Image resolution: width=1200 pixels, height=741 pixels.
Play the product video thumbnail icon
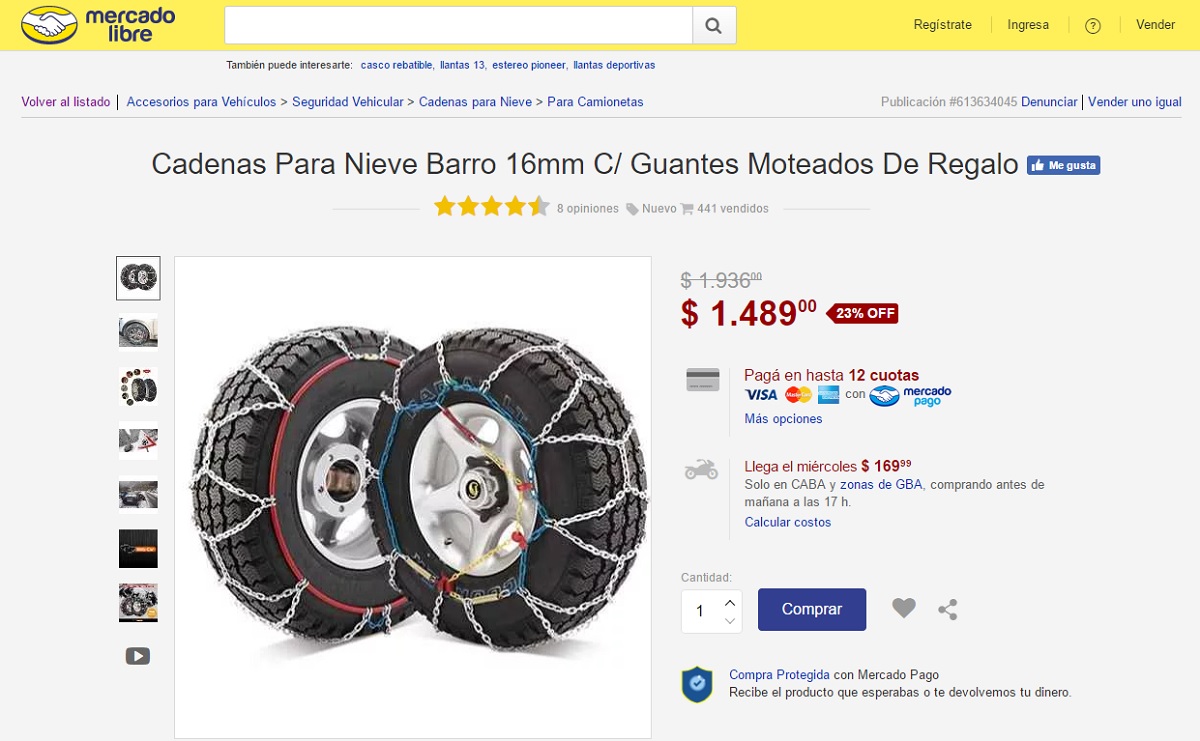pos(138,656)
